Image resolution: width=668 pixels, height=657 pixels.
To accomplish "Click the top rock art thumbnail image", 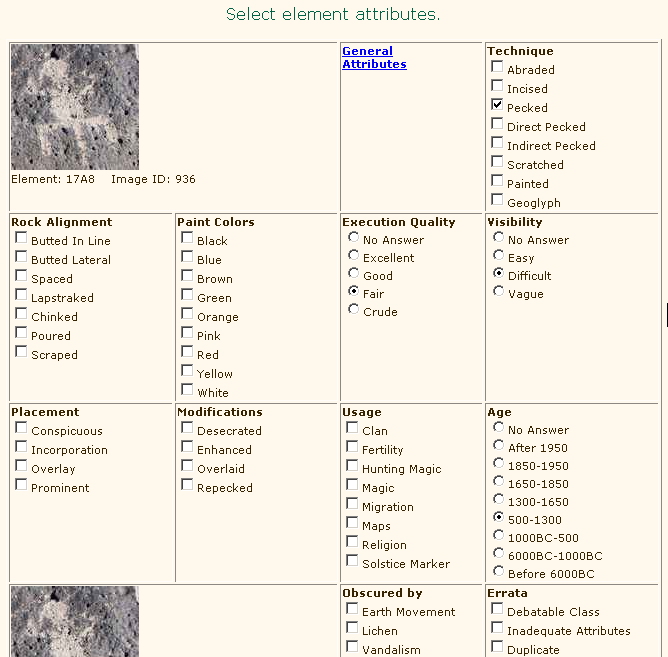I will coord(75,107).
